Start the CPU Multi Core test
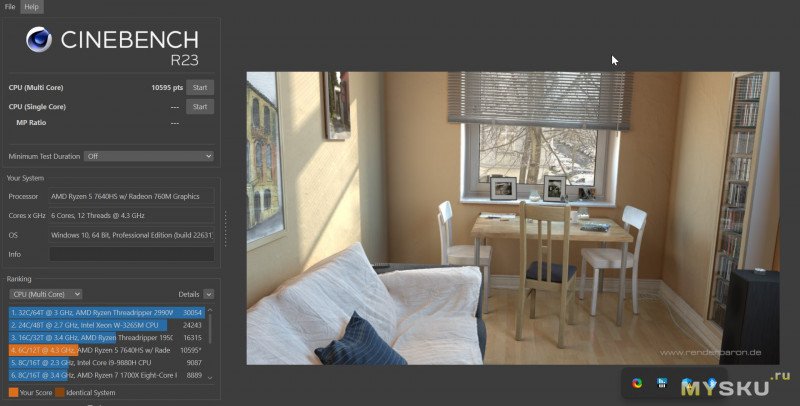Viewport: 800px width, 406px height. click(200, 88)
